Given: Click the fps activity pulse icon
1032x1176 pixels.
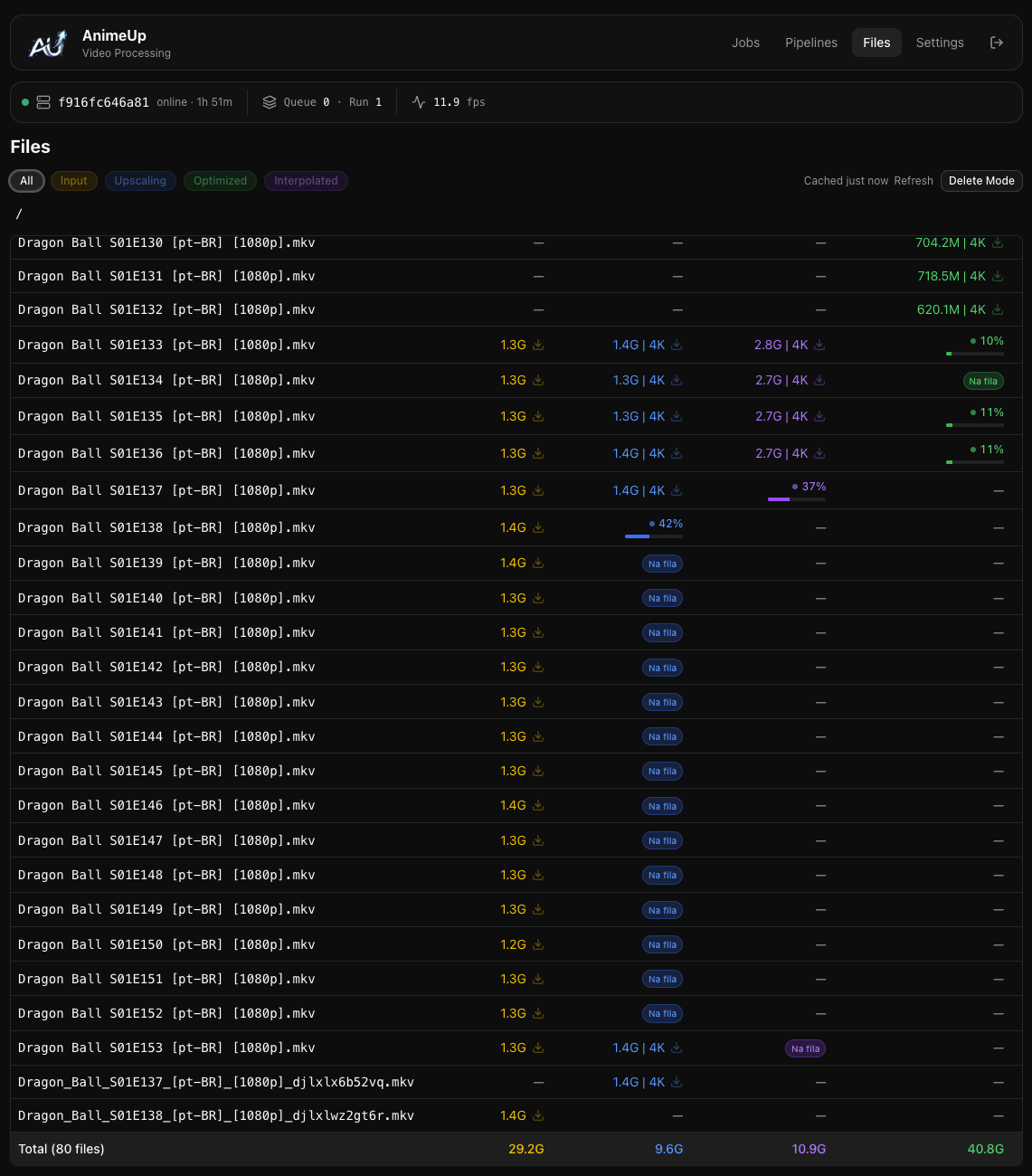Looking at the screenshot, I should point(419,102).
